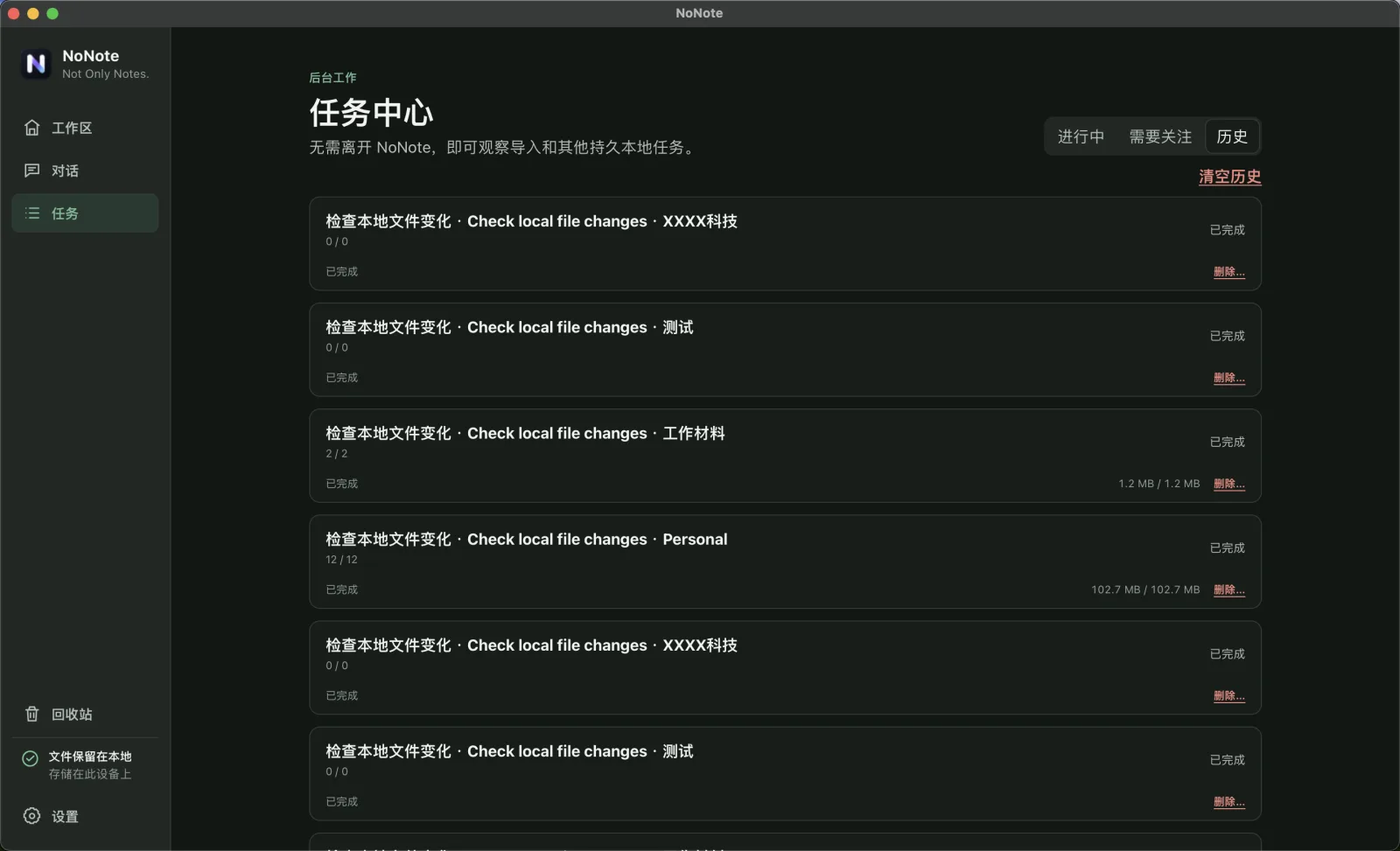Open 对话 via its chat bubble icon
Viewport: 1400px width, 851px height.
click(x=32, y=171)
